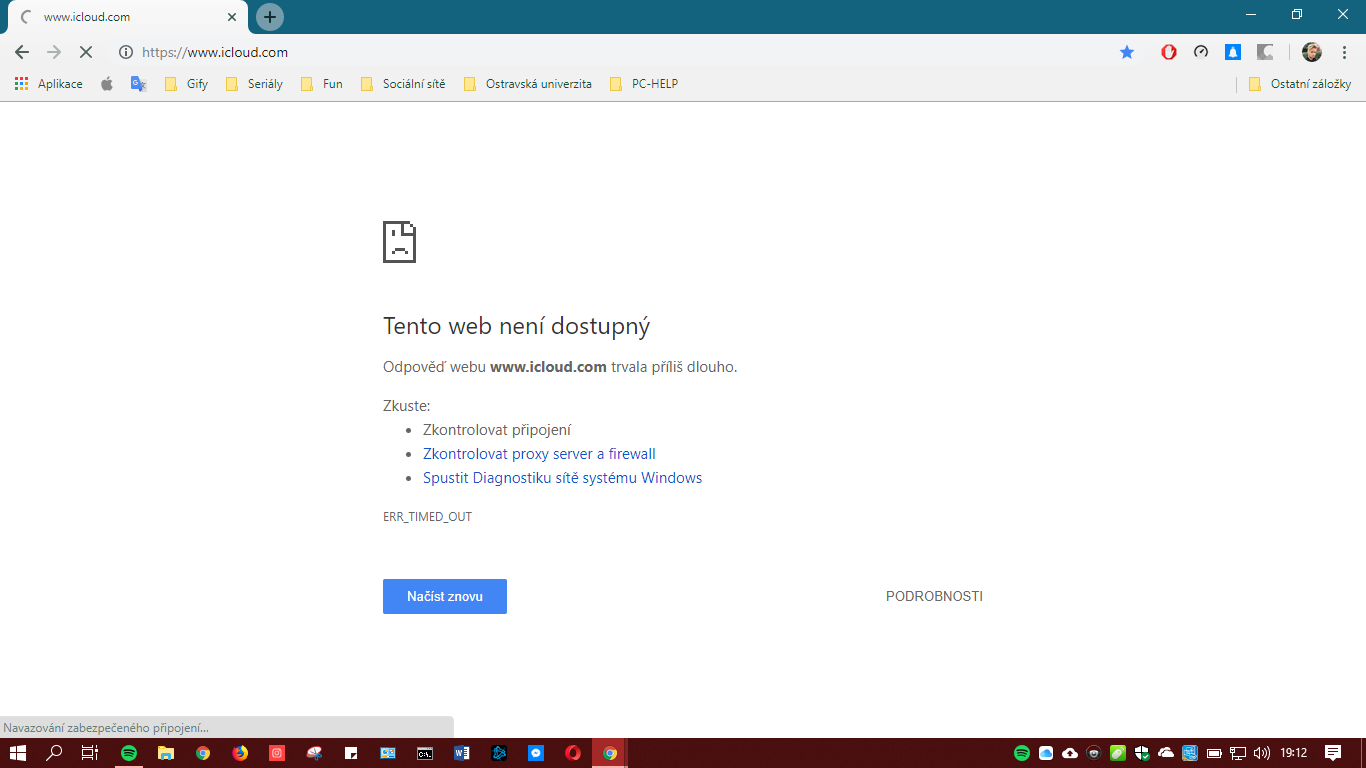The width and height of the screenshot is (1366, 768).
Task: Expand the Ostatní záložky folder
Action: [x=1300, y=84]
